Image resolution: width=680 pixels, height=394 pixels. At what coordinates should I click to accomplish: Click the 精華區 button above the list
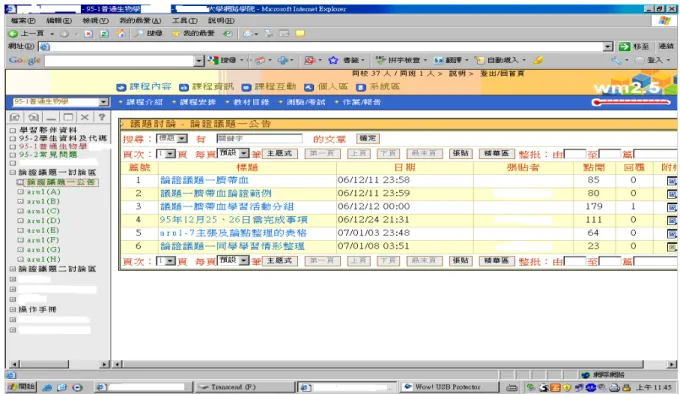point(497,153)
